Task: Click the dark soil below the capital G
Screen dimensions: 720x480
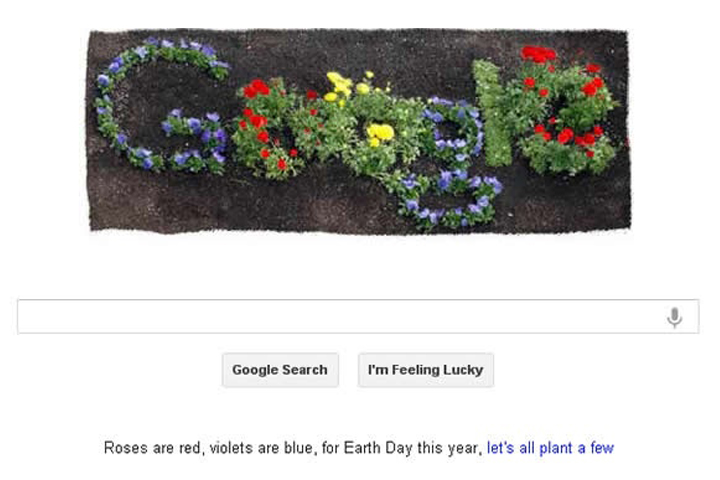Action: pyautogui.click(x=160, y=200)
